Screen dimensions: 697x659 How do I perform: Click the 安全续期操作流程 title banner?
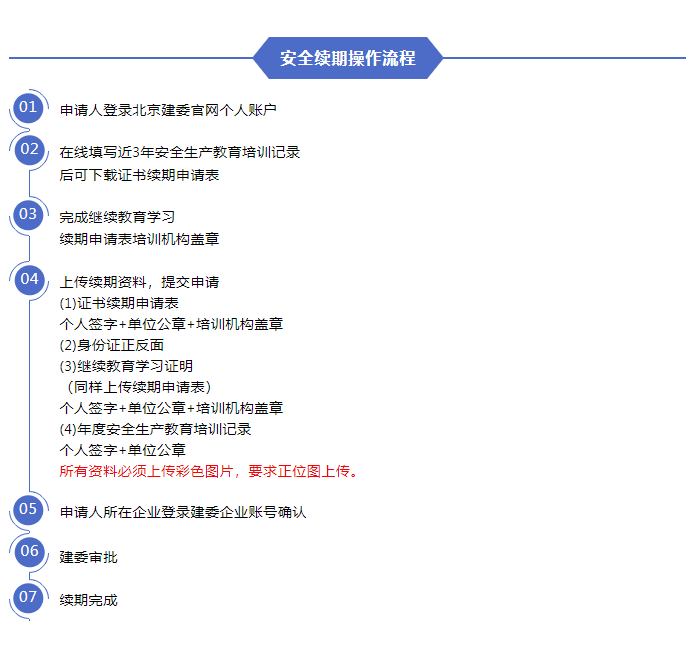click(x=348, y=58)
